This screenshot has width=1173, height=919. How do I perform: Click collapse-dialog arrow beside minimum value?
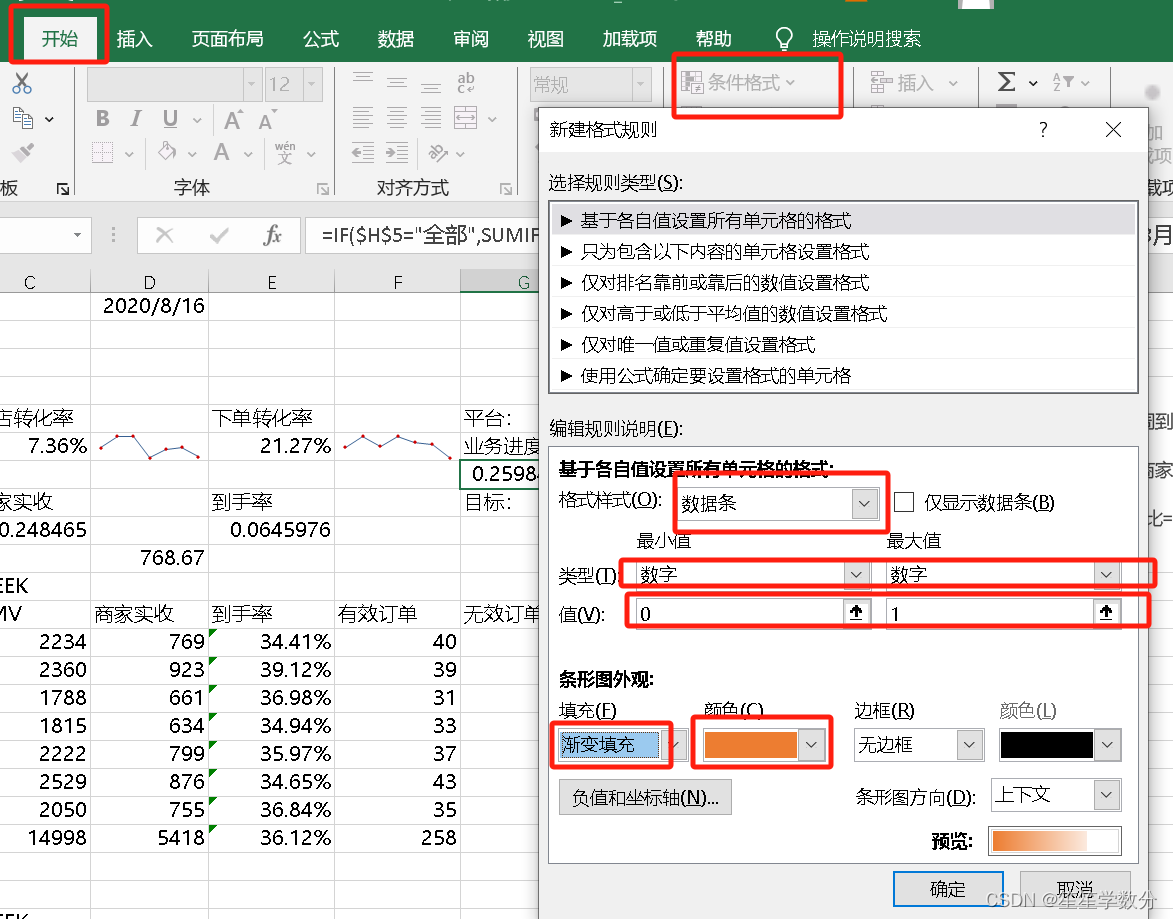857,613
